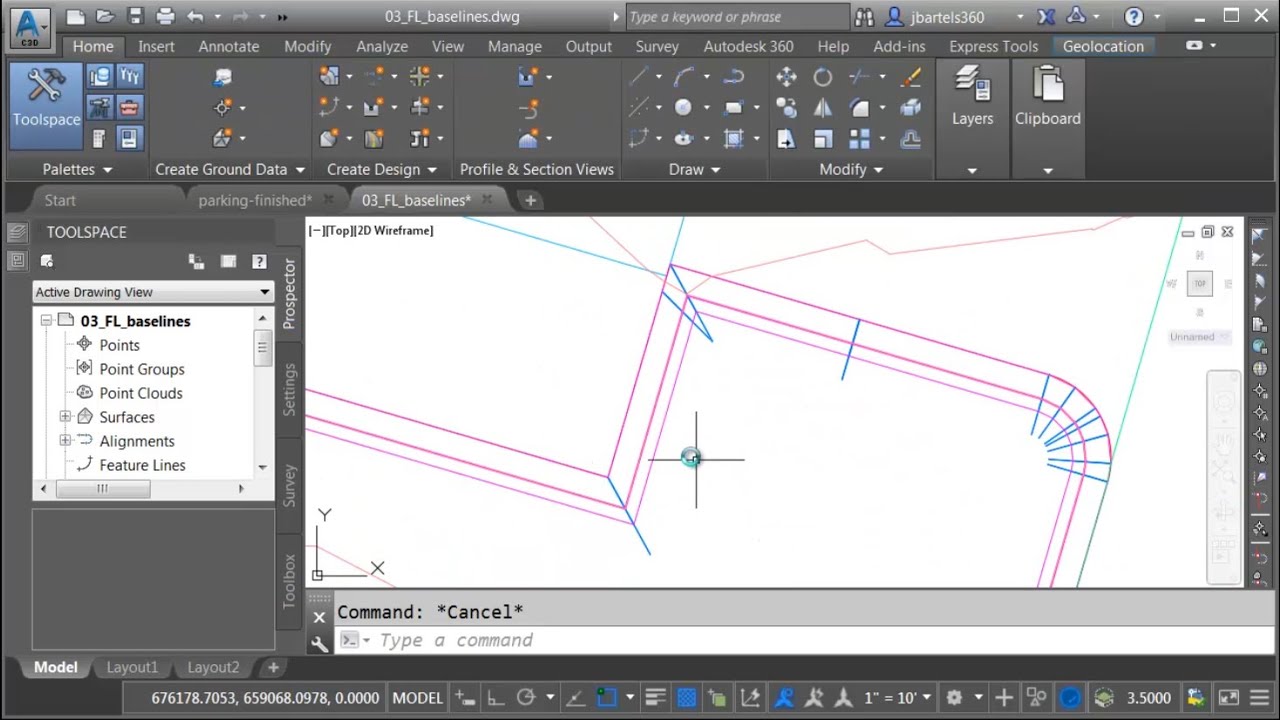Expand the Alignments tree node
This screenshot has height=720, width=1280.
pos(65,441)
